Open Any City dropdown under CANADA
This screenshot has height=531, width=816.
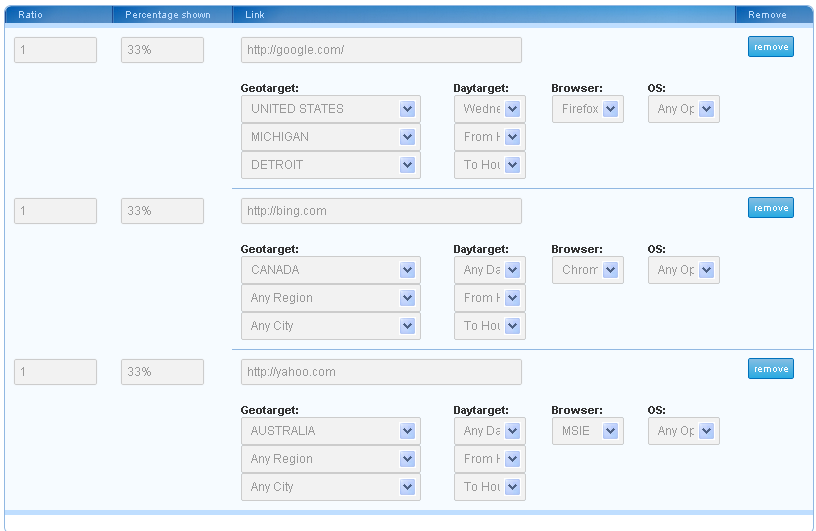pos(331,326)
